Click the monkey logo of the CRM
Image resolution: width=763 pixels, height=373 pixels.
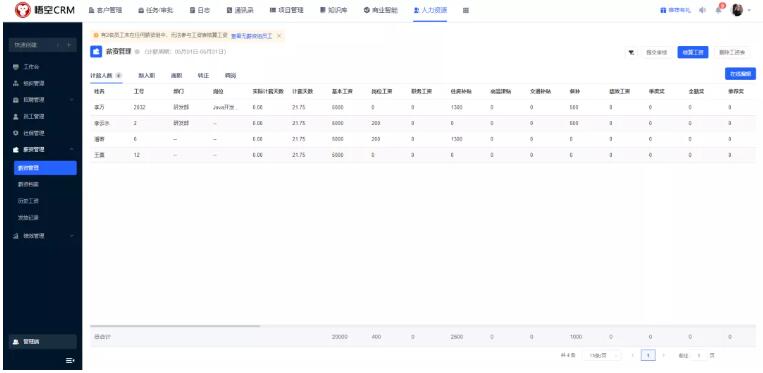[22, 10]
